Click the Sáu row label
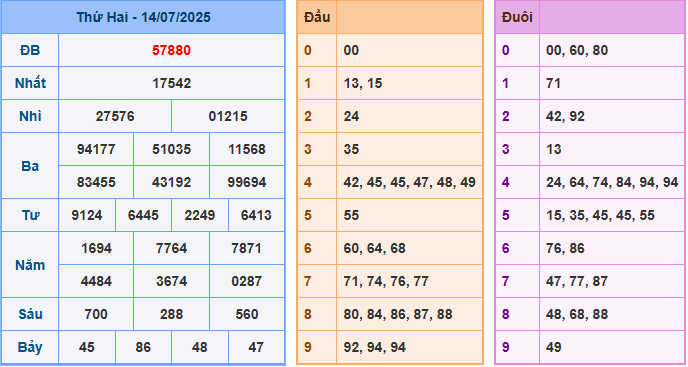The width and height of the screenshot is (688, 367). point(30,314)
